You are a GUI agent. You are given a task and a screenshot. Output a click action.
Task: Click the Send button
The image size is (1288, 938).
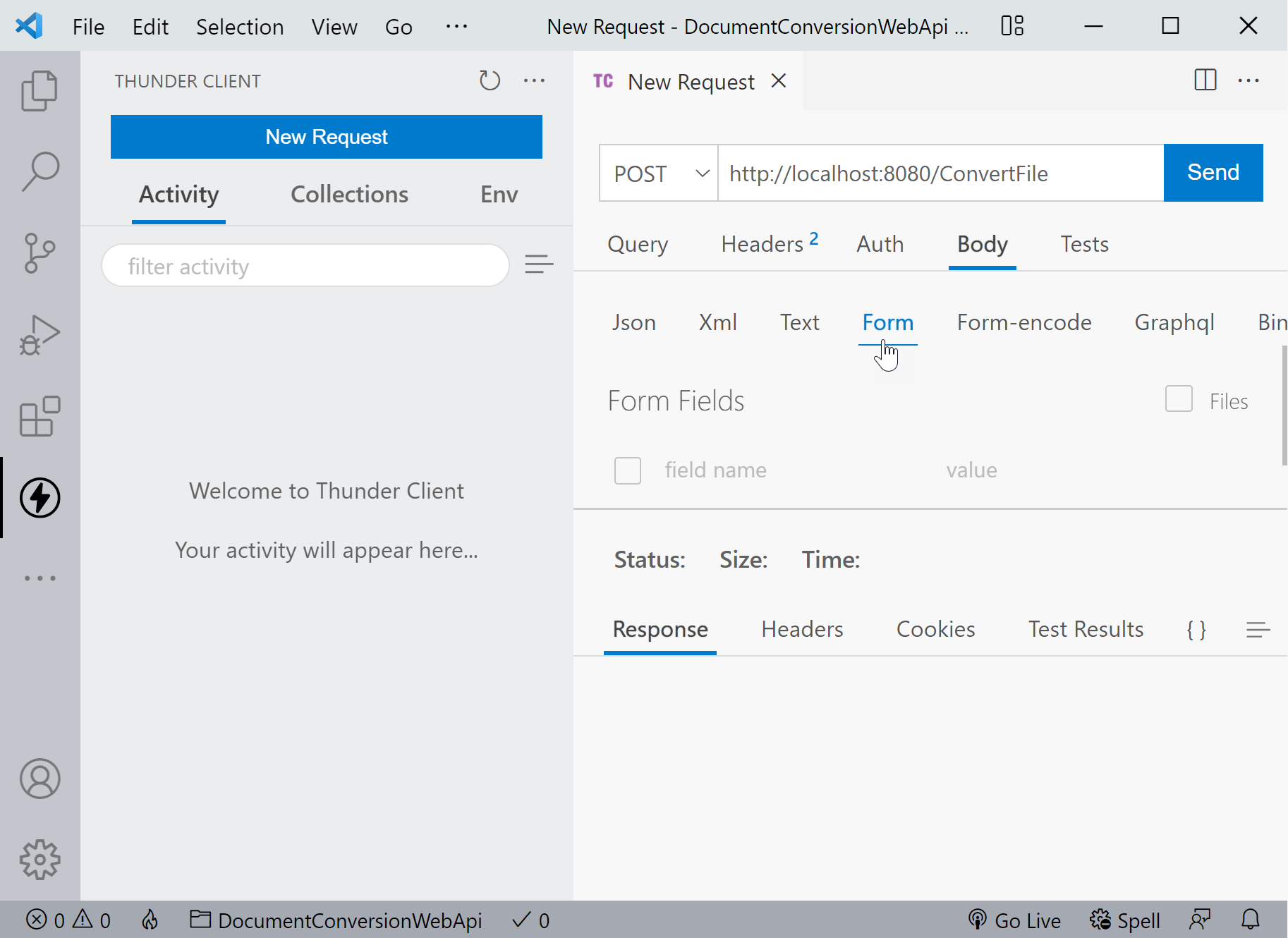[1213, 173]
